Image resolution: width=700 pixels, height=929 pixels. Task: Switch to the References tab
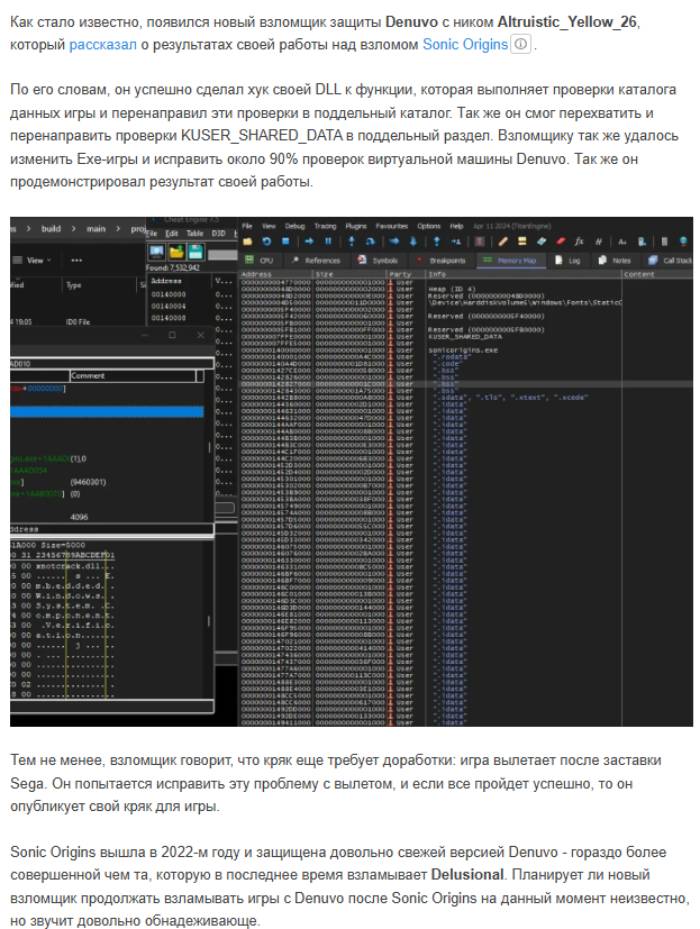point(317,260)
